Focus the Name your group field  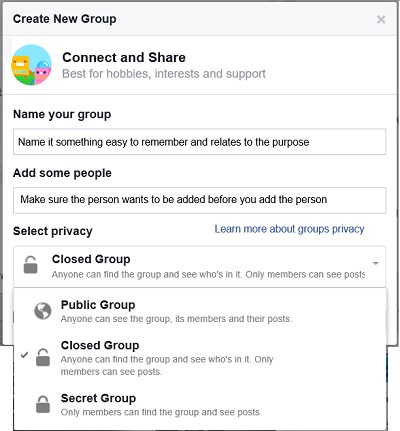tap(200, 142)
